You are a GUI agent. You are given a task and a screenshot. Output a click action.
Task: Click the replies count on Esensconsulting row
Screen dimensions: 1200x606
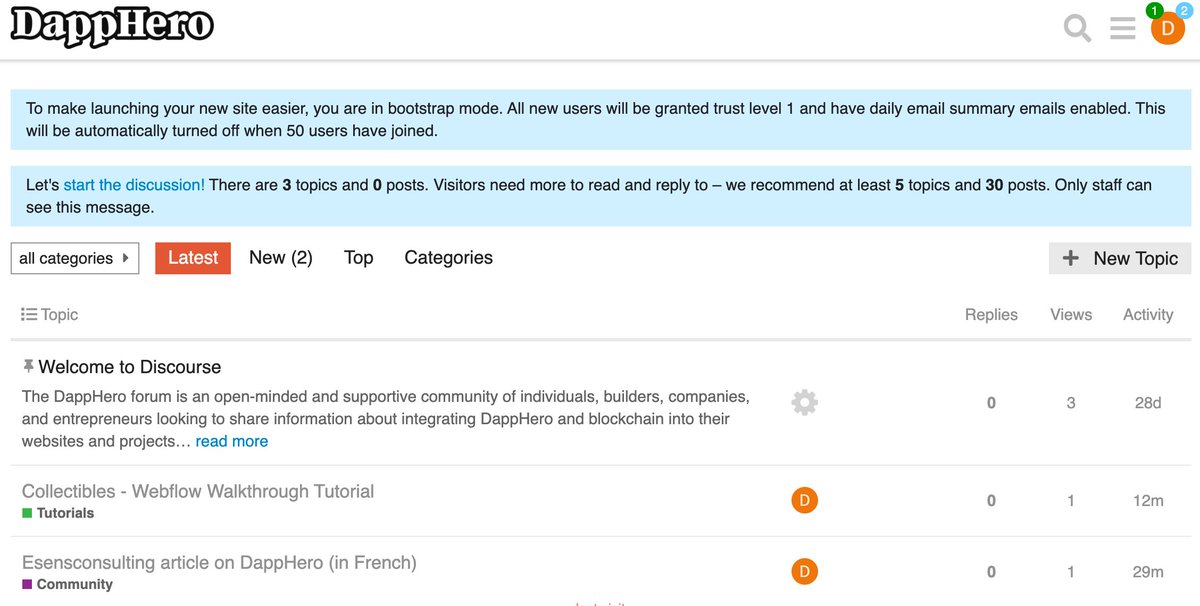[x=991, y=571]
